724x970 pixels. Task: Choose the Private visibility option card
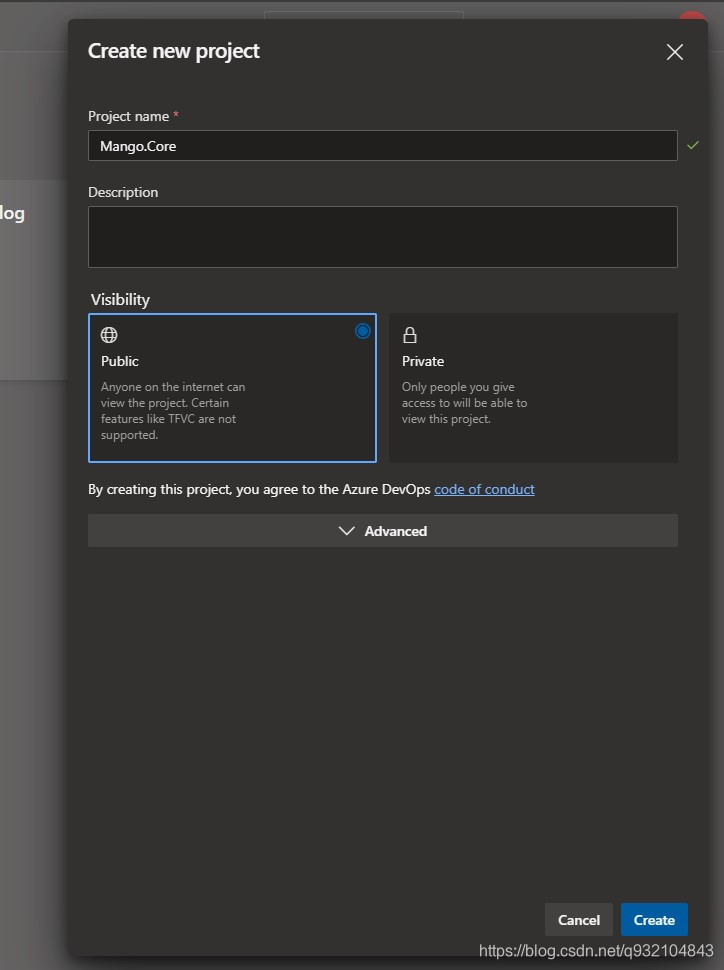tap(533, 388)
